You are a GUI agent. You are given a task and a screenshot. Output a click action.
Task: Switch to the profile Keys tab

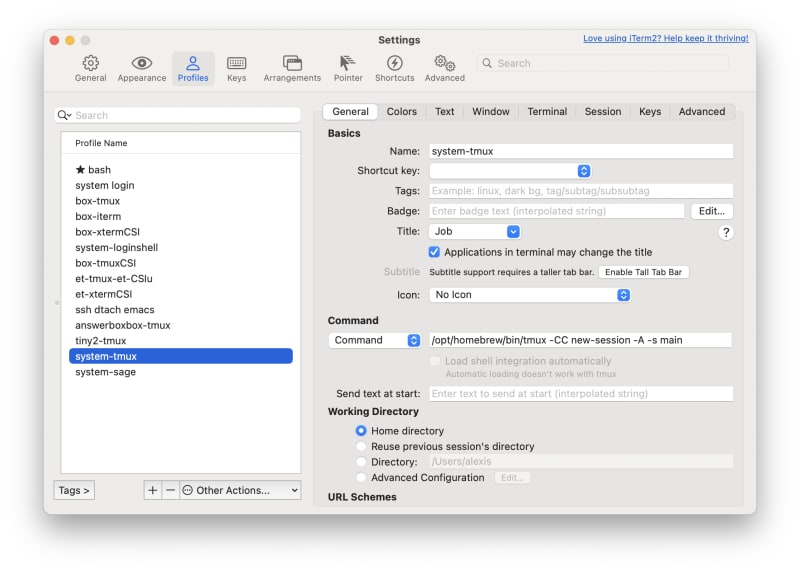tap(649, 112)
